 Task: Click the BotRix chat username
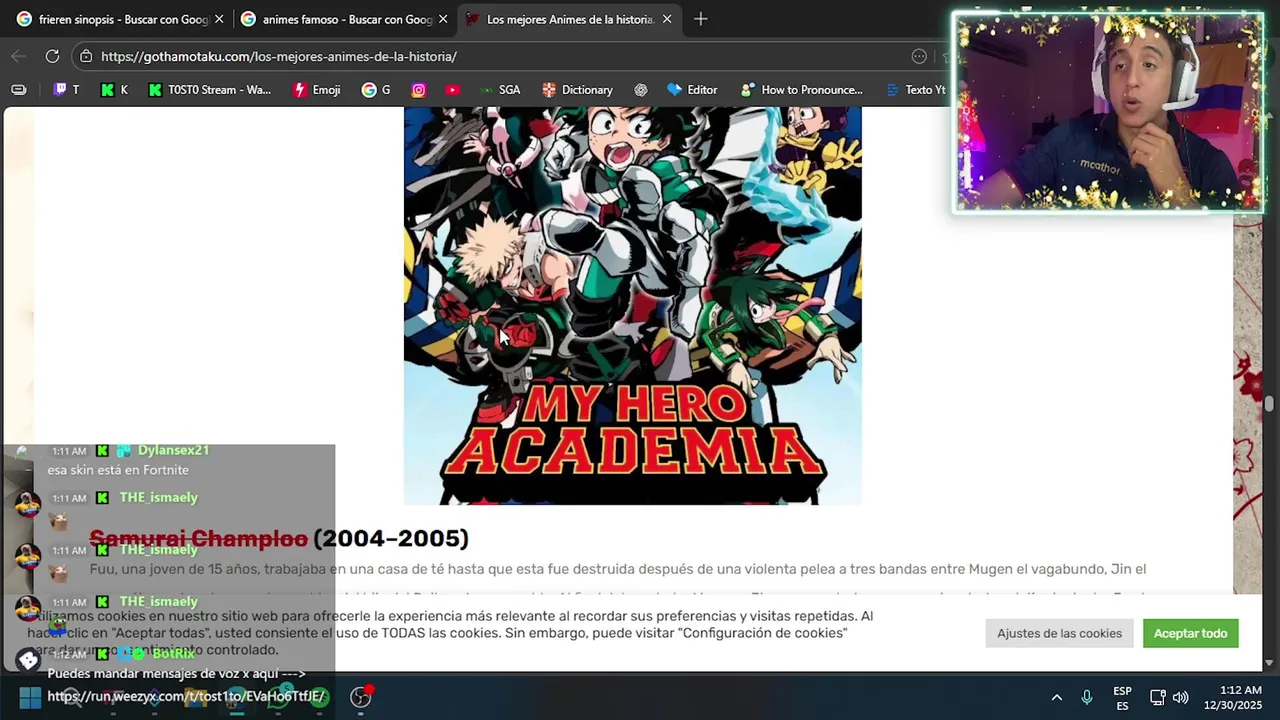coord(174,653)
